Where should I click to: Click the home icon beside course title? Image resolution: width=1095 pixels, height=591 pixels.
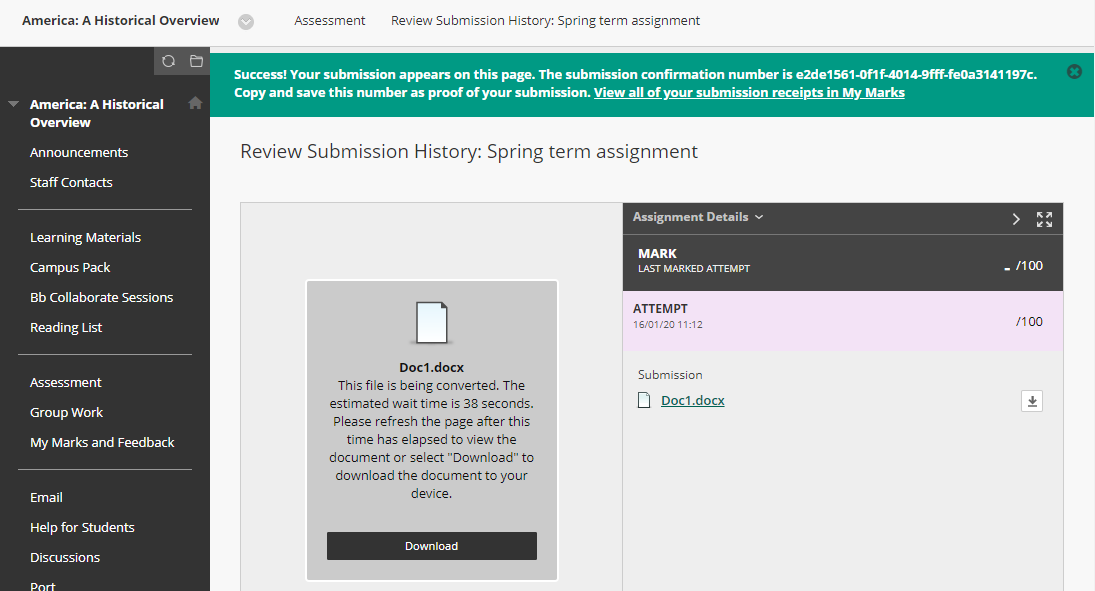tap(196, 103)
